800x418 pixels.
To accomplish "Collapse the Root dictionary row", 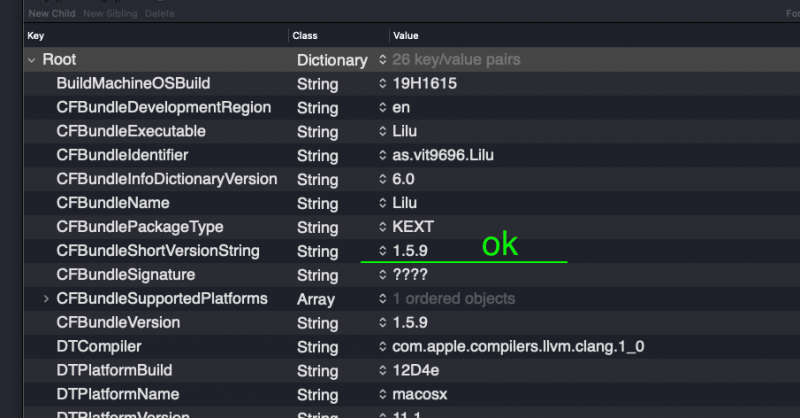I will 32,60.
